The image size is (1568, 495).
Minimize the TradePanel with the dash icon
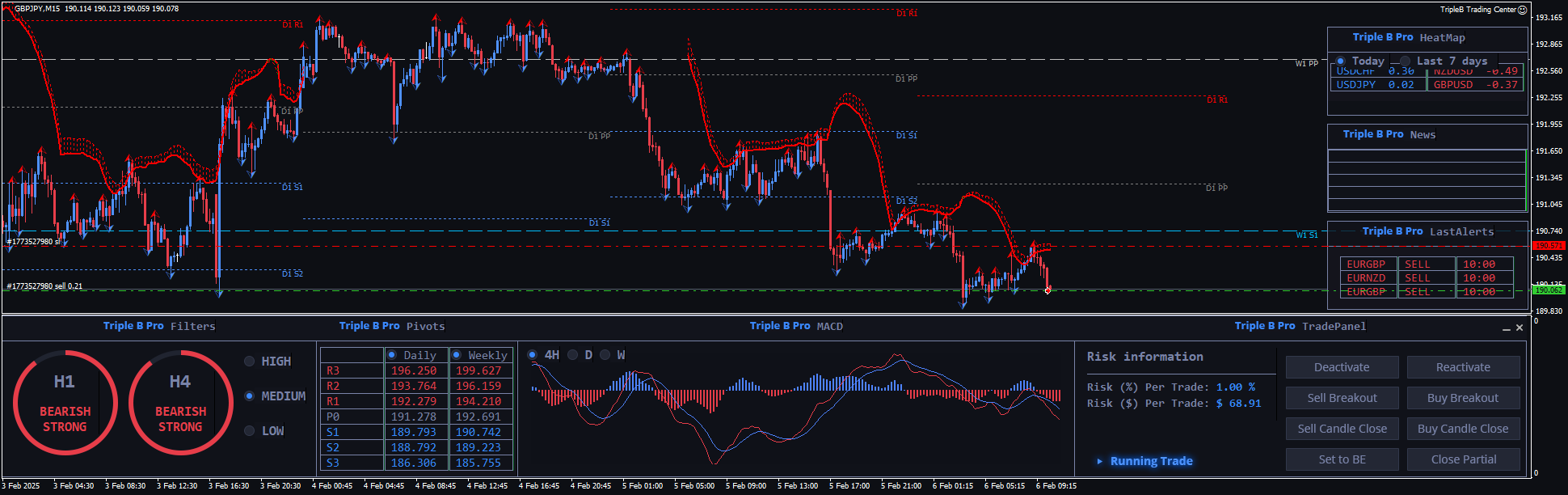pyautogui.click(x=1507, y=328)
